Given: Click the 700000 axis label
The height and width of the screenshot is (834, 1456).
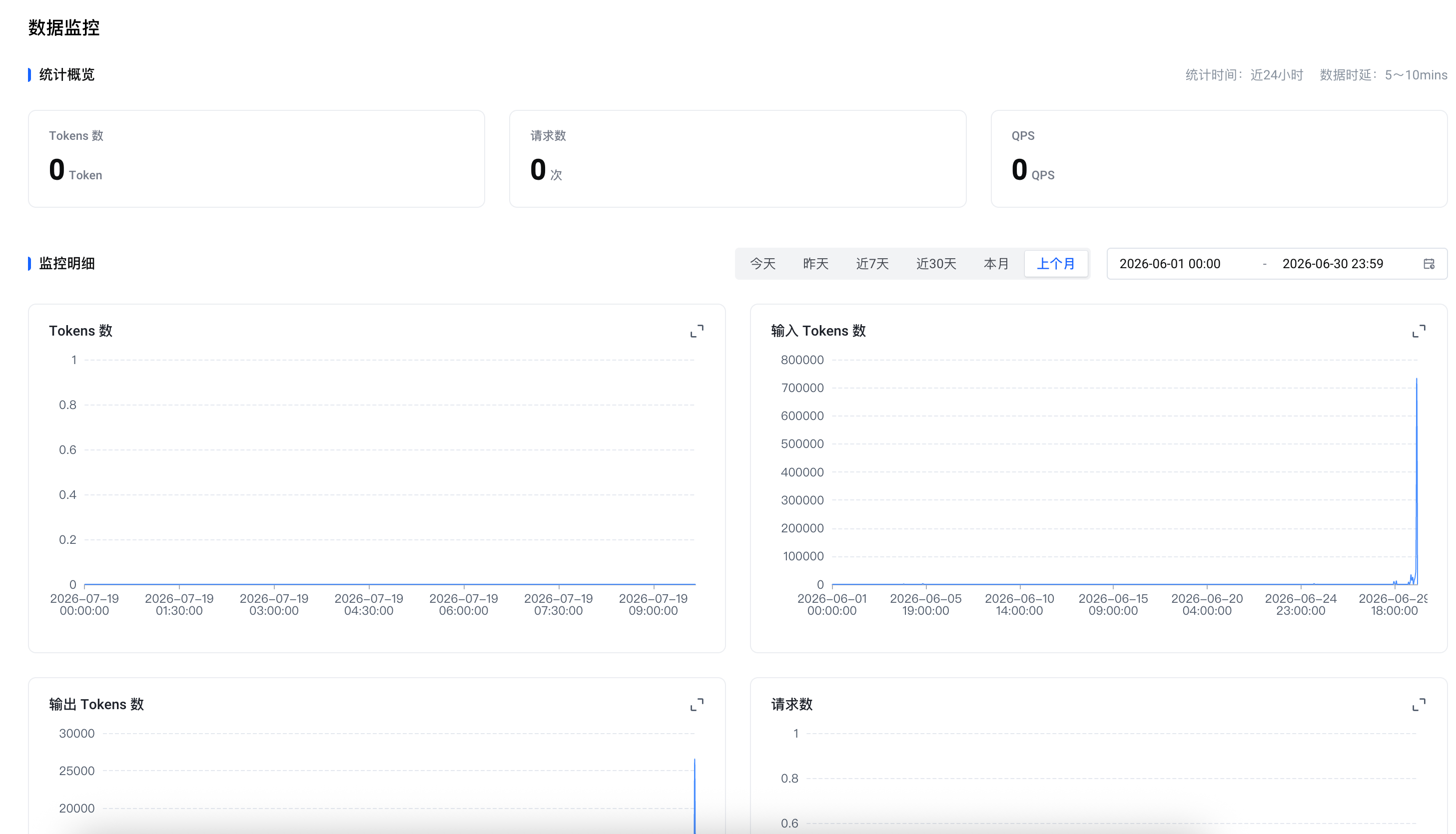Looking at the screenshot, I should pyautogui.click(x=802, y=388).
